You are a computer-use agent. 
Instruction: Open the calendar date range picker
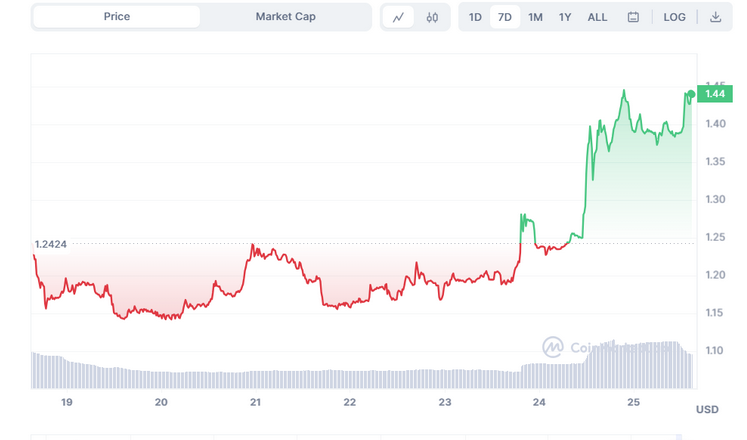[633, 17]
